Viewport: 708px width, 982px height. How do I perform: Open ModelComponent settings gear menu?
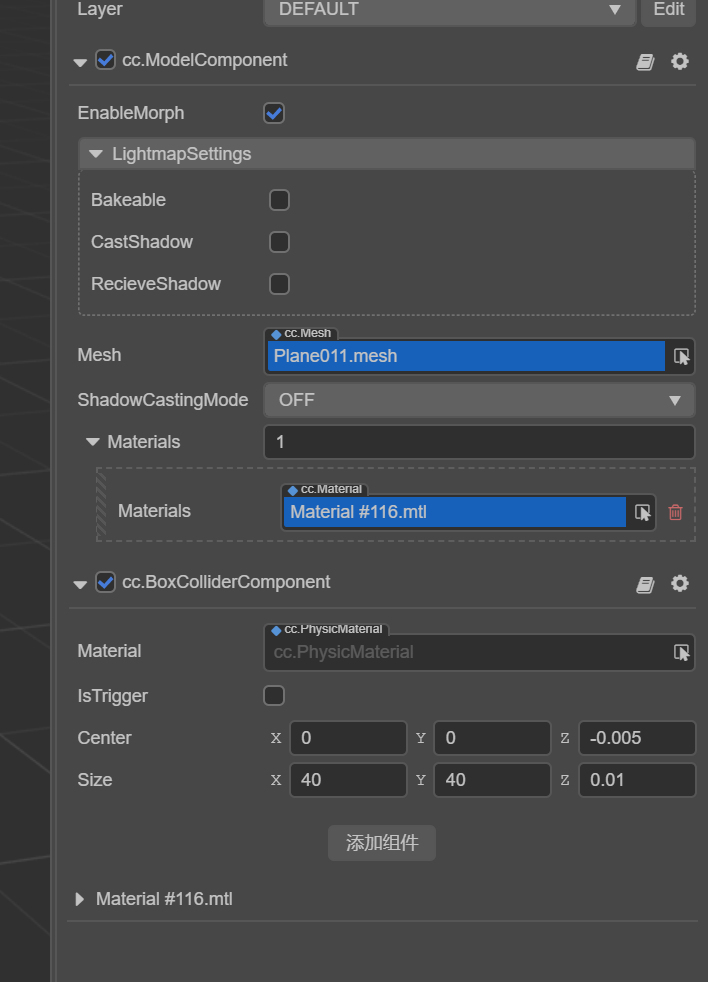pos(680,62)
